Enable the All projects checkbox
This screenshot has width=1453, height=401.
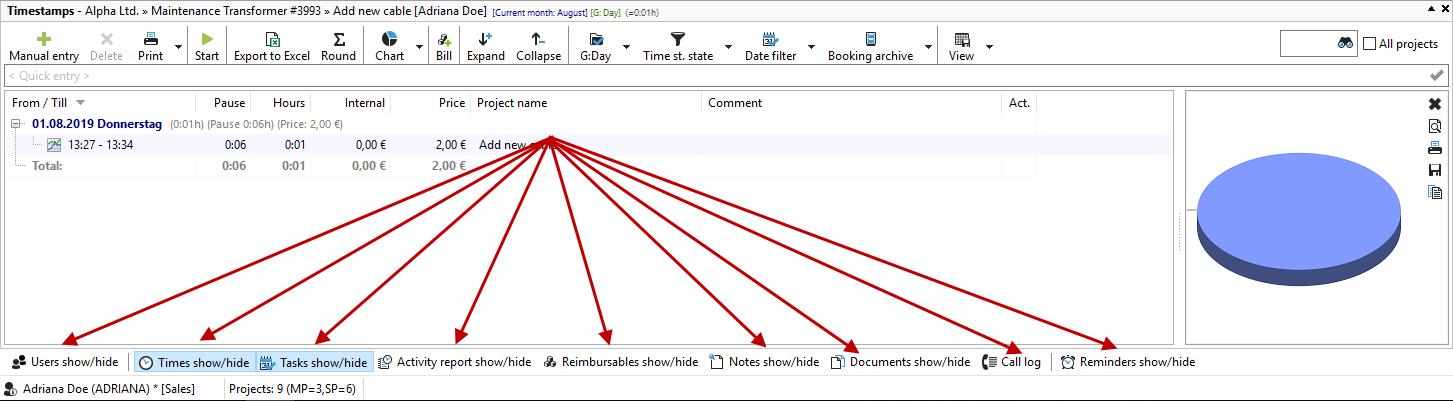(x=1370, y=44)
